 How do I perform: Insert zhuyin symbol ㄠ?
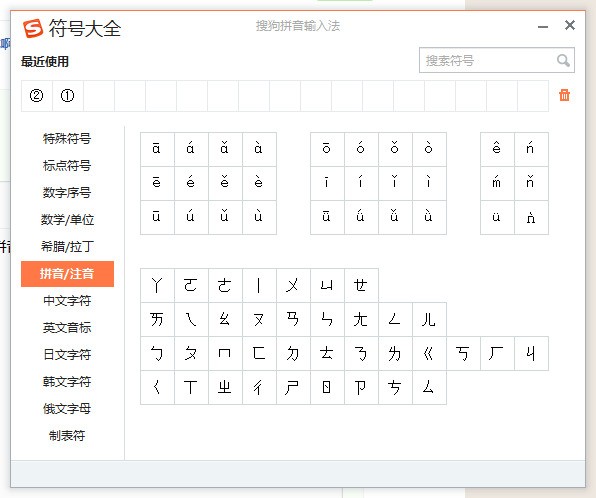pos(225,319)
